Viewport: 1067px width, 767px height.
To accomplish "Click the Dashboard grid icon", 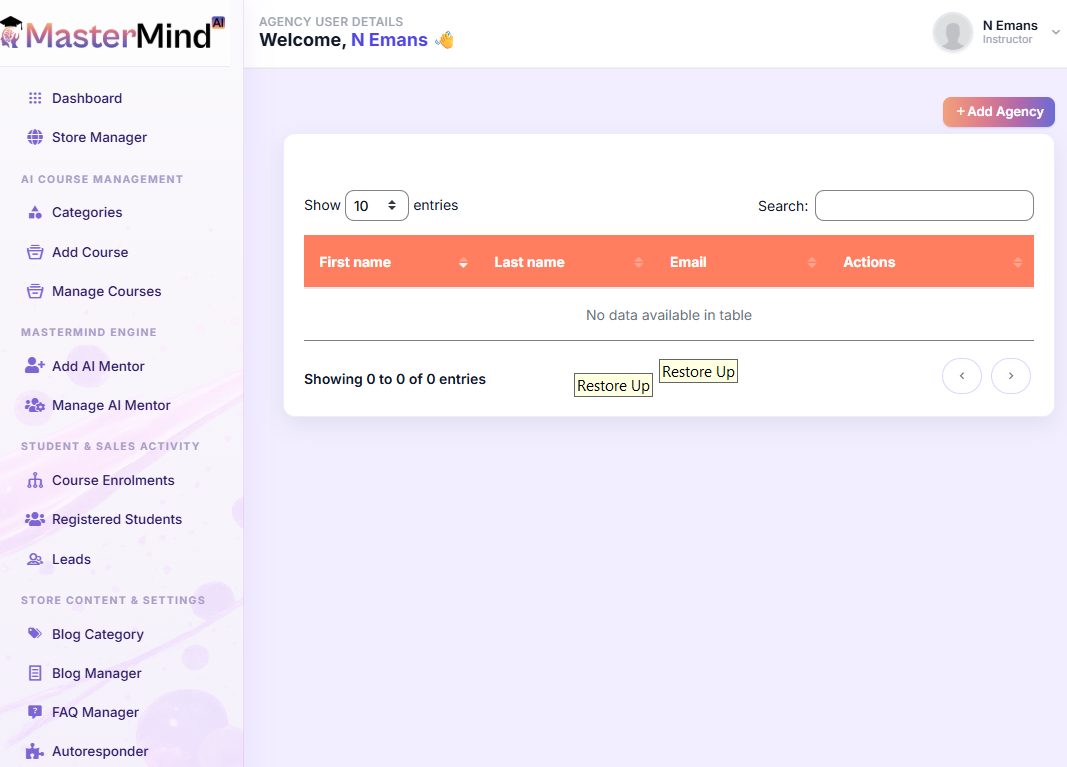I will [35, 98].
